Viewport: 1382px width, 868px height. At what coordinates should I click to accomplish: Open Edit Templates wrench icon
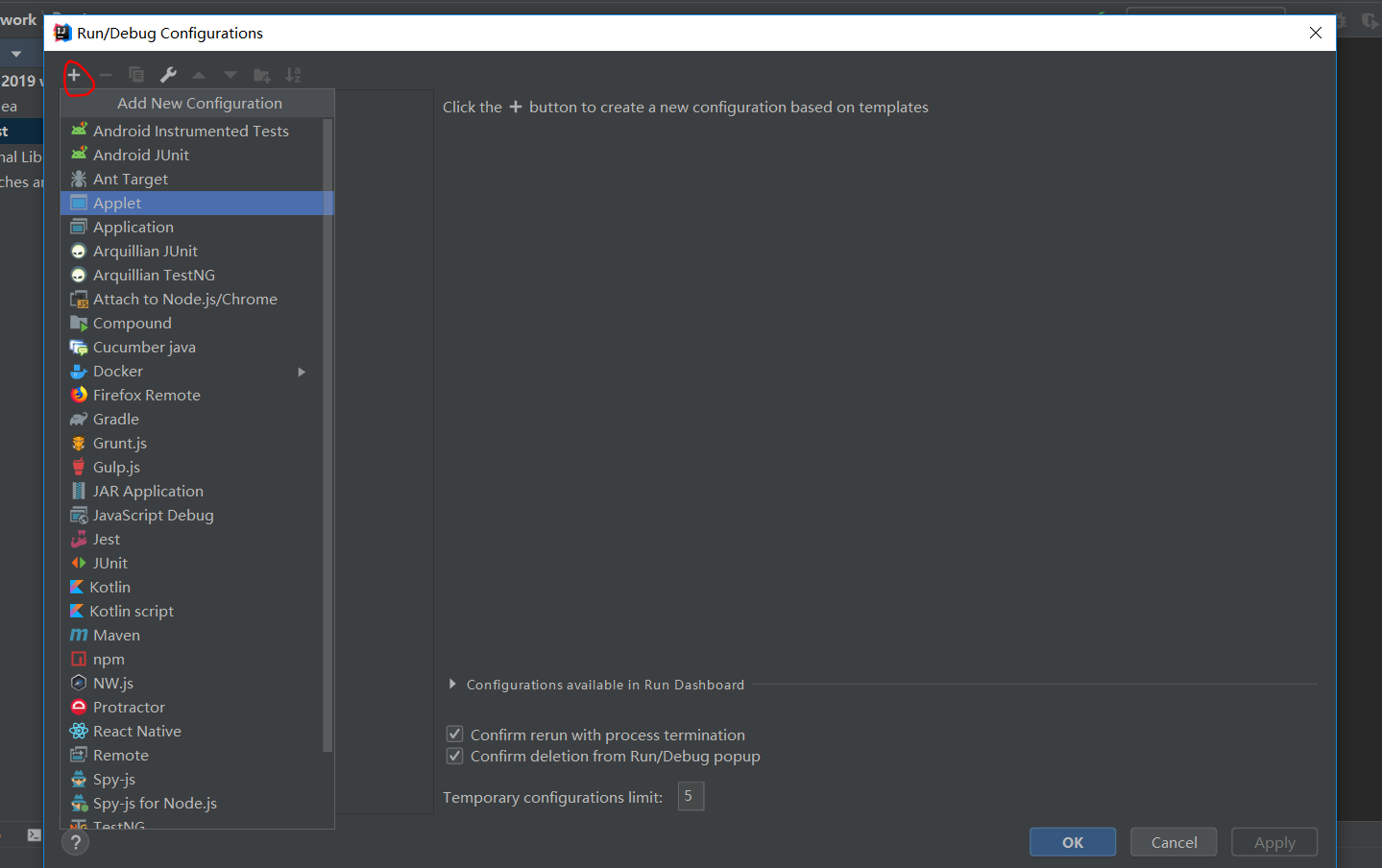coord(168,75)
